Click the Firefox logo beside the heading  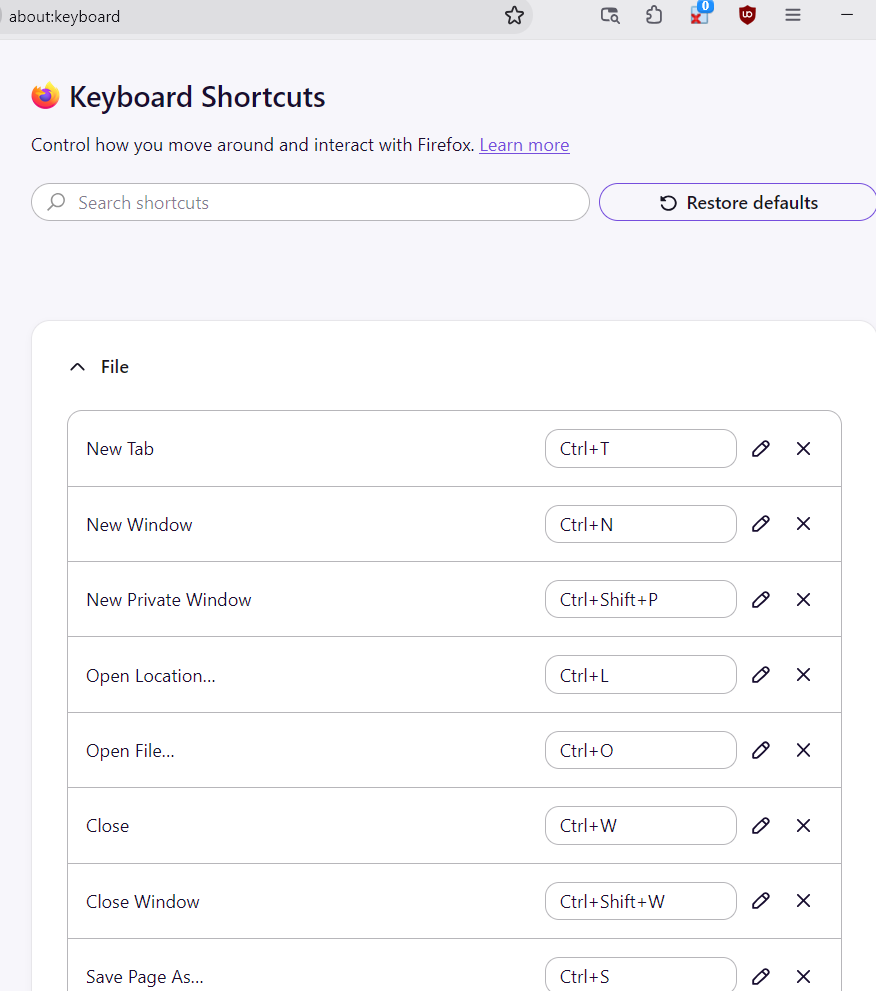click(x=46, y=96)
